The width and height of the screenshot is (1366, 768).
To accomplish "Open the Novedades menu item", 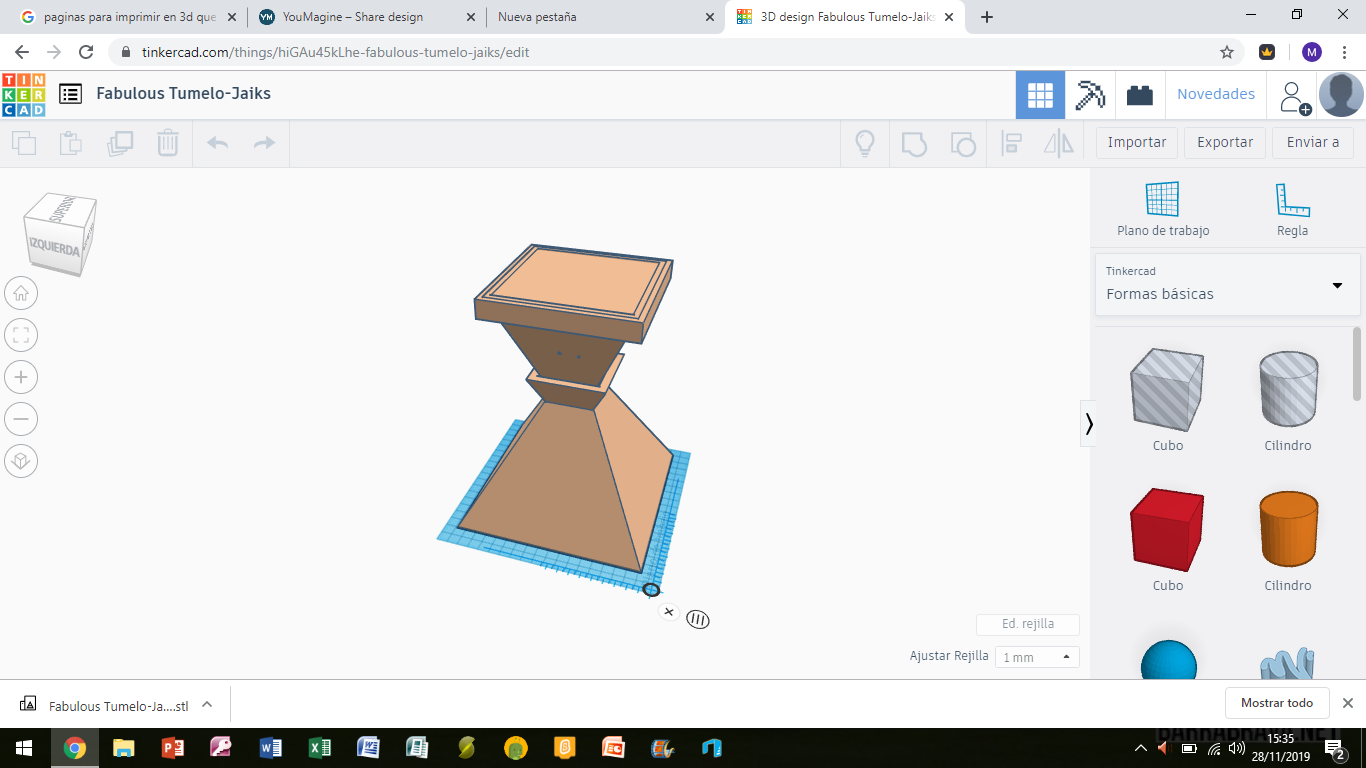I will pos(1215,94).
